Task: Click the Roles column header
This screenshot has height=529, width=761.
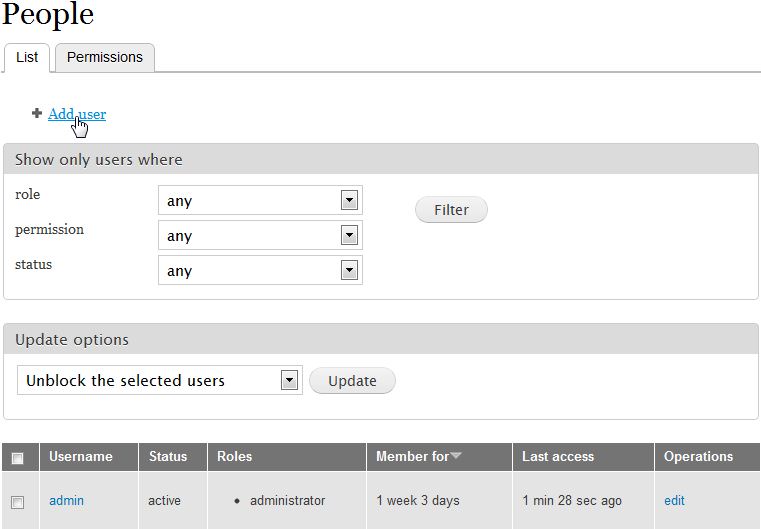Action: click(x=234, y=456)
